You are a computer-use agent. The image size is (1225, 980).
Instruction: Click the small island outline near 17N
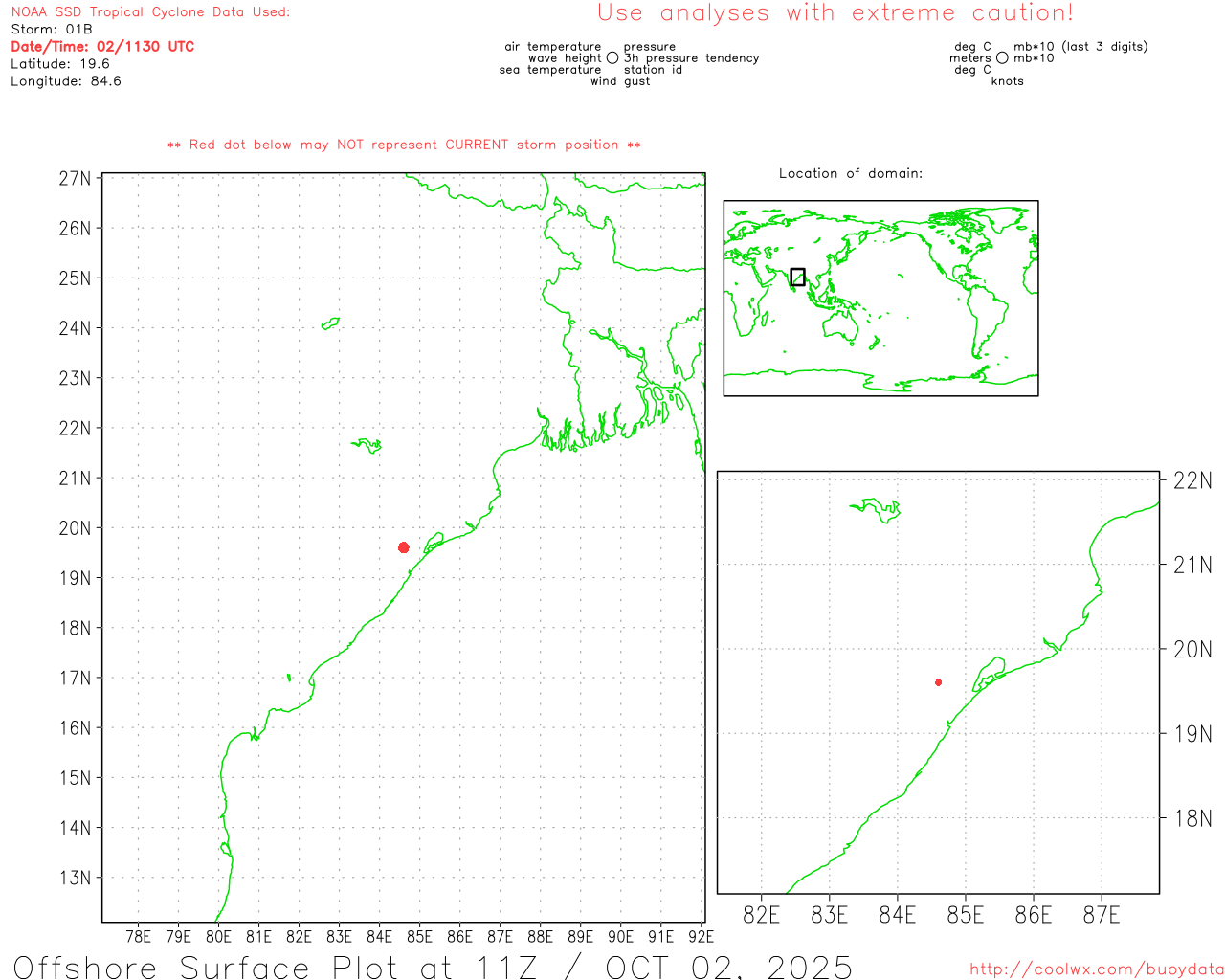point(289,678)
